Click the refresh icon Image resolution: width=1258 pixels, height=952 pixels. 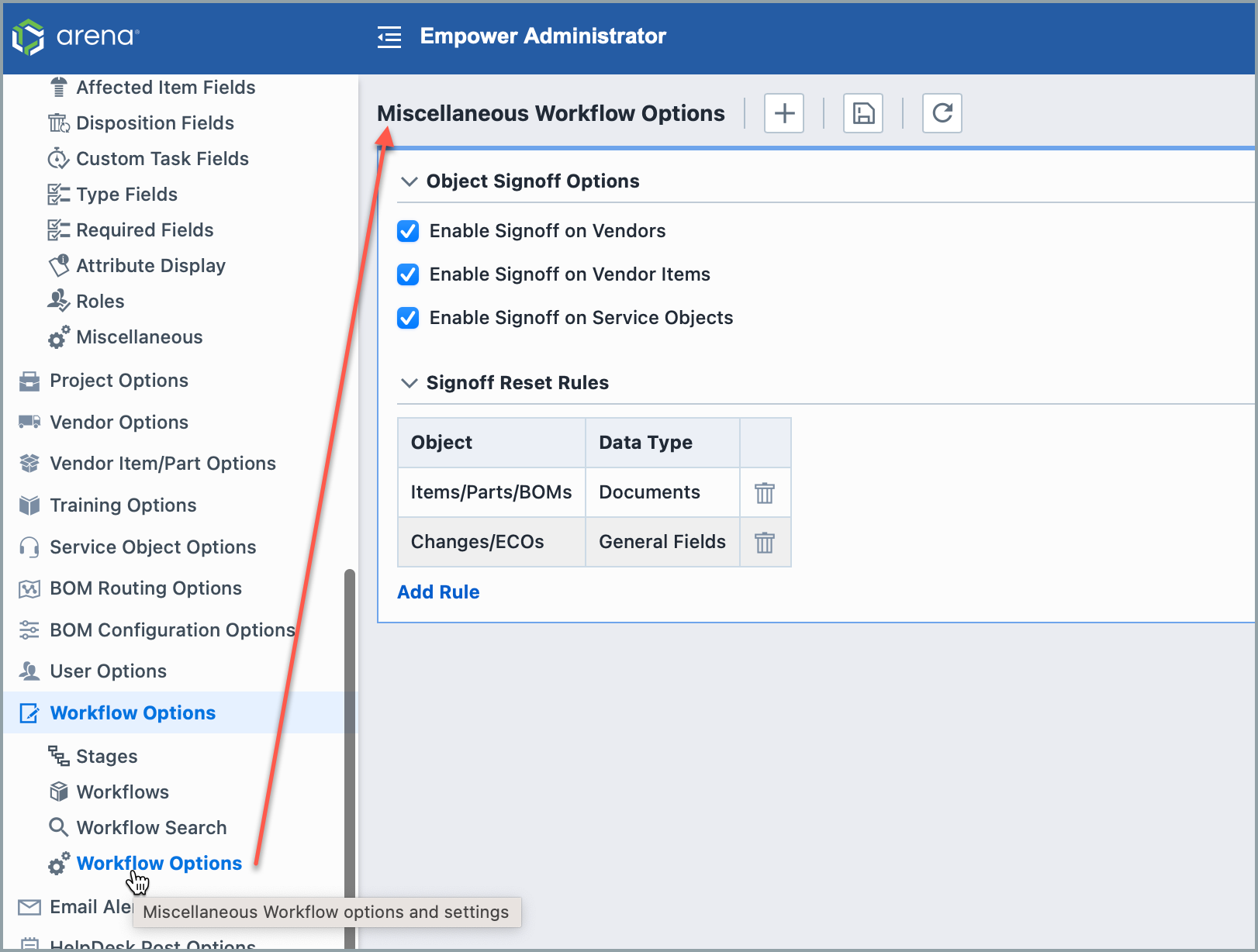click(x=942, y=113)
